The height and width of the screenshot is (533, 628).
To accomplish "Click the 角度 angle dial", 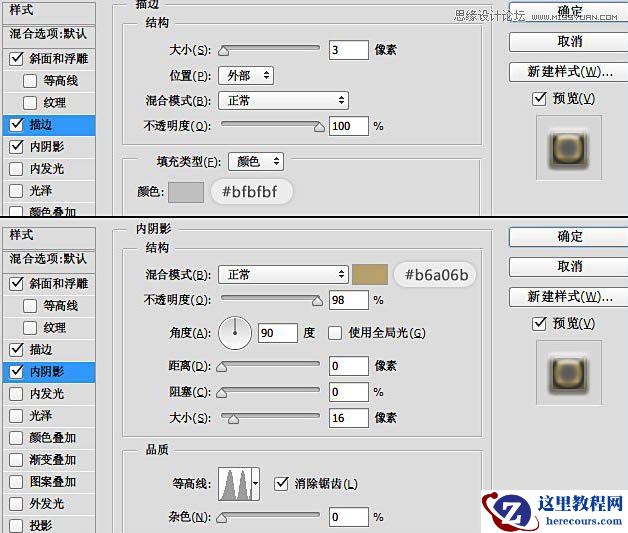I will pyautogui.click(x=235, y=333).
